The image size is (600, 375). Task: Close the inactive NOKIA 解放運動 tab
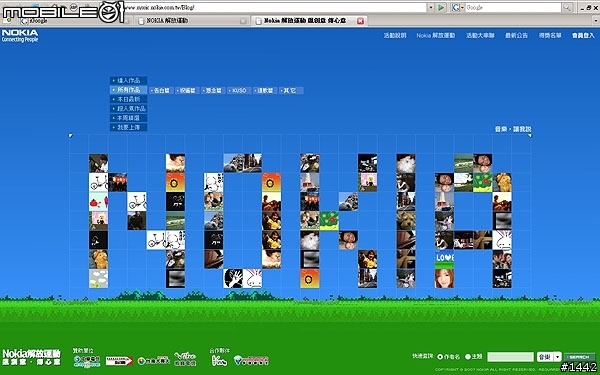click(x=243, y=21)
